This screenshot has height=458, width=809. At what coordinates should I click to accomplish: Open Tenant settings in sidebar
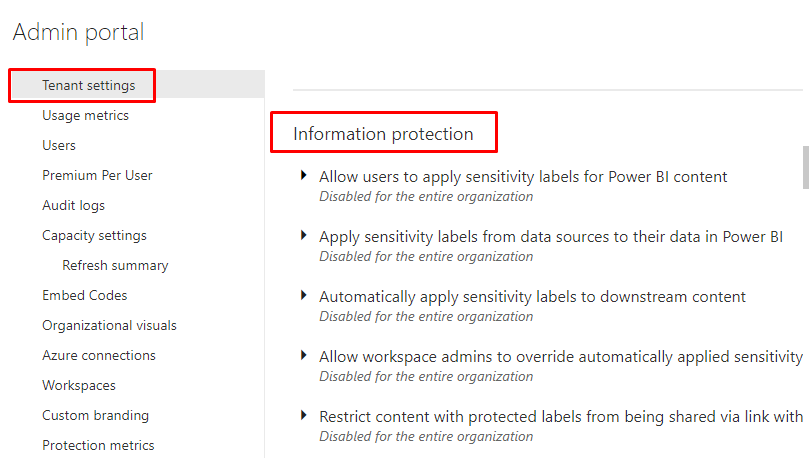[x=88, y=85]
